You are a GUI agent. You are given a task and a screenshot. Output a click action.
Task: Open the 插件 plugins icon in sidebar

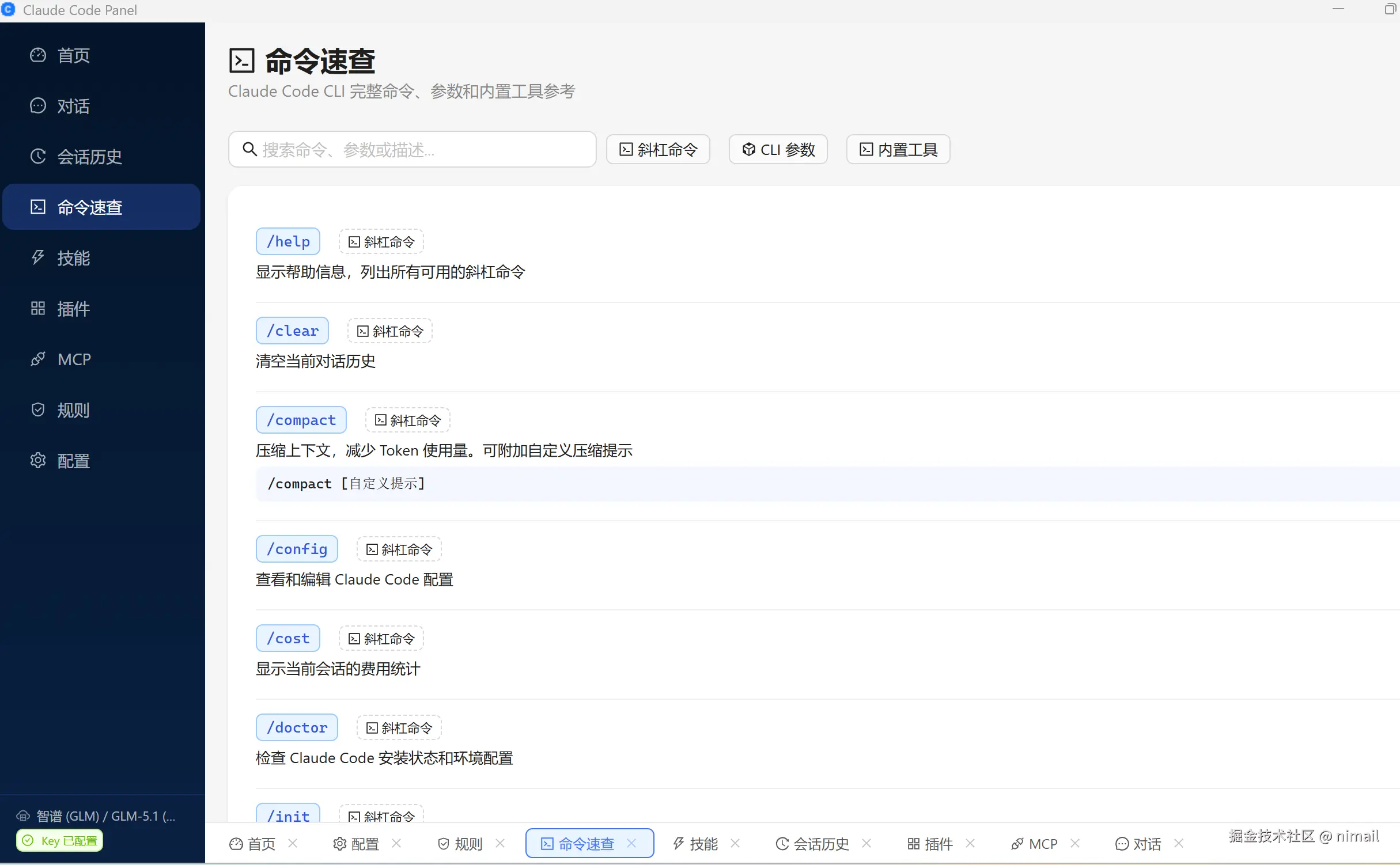pos(37,308)
